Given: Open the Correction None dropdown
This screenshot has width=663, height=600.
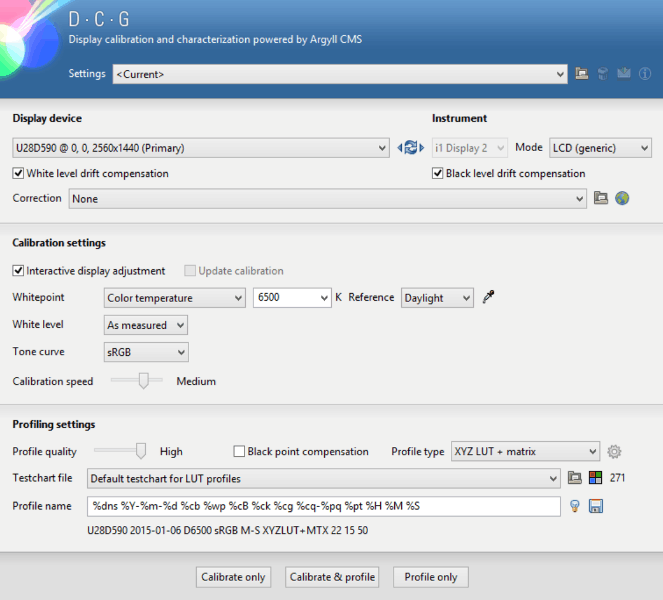Looking at the screenshot, I should coord(327,198).
